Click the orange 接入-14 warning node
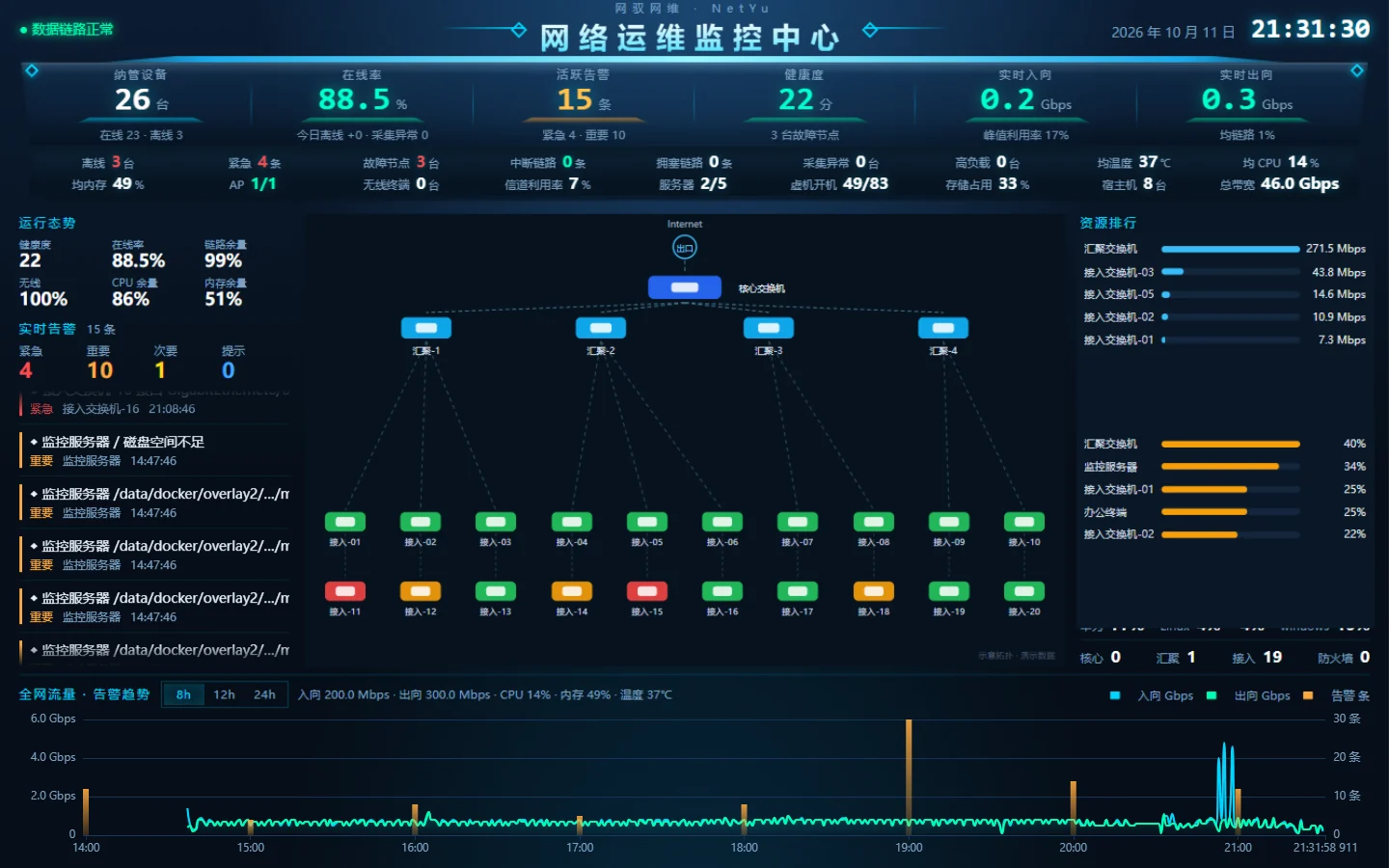 (571, 591)
